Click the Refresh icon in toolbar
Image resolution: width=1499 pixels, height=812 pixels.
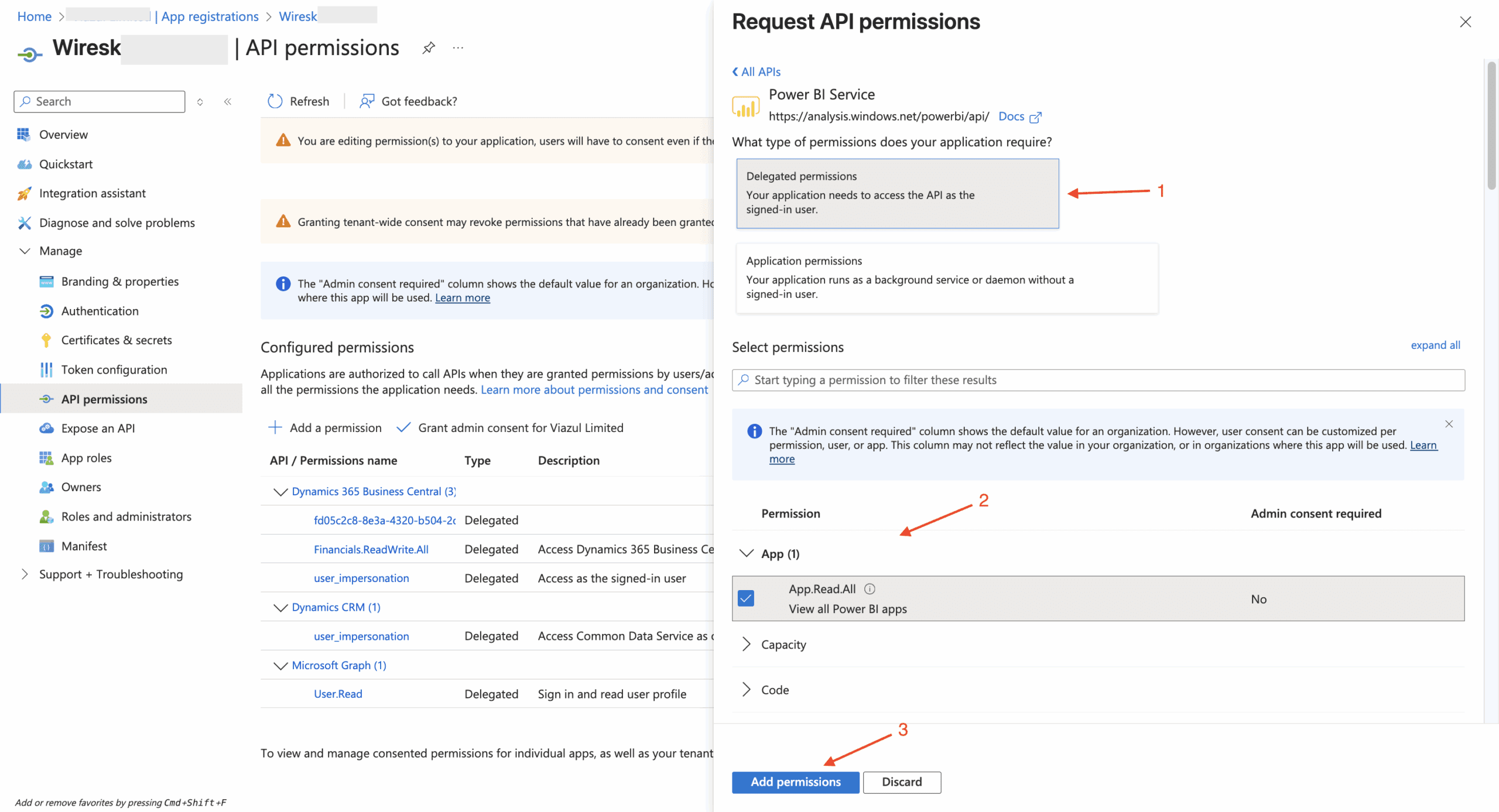[275, 101]
